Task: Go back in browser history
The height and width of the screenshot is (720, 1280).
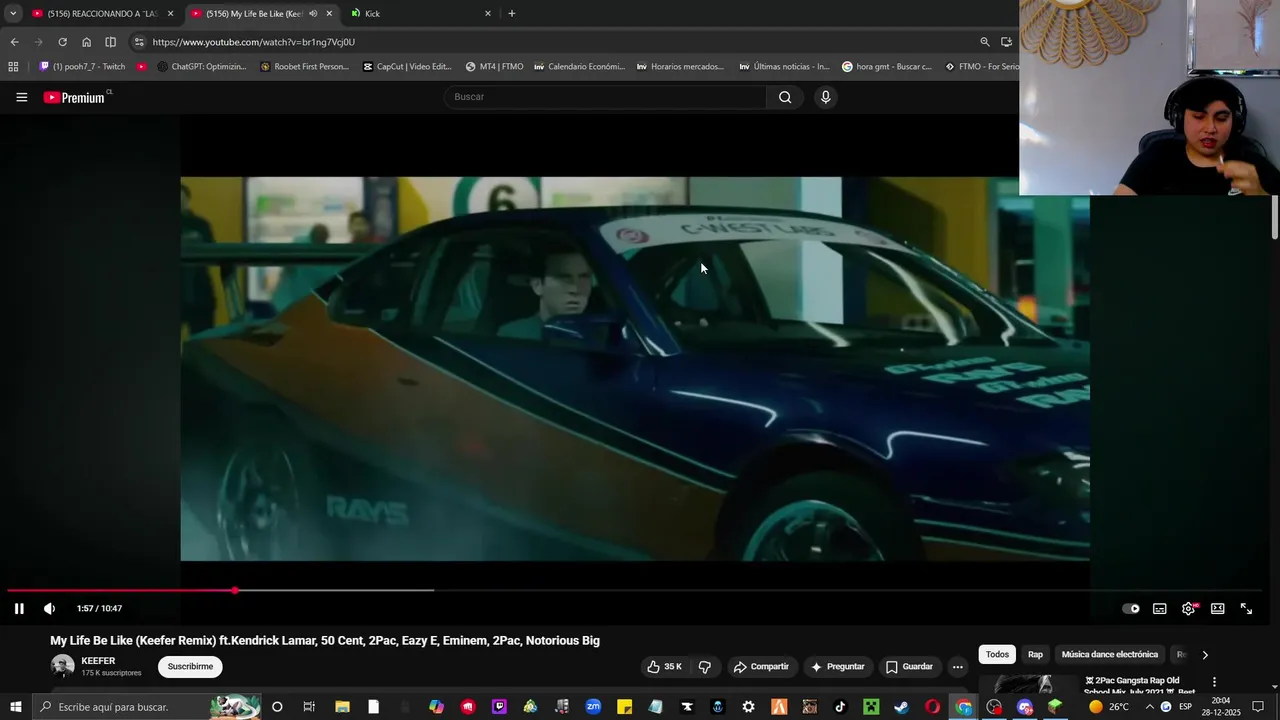Action: pos(14,42)
